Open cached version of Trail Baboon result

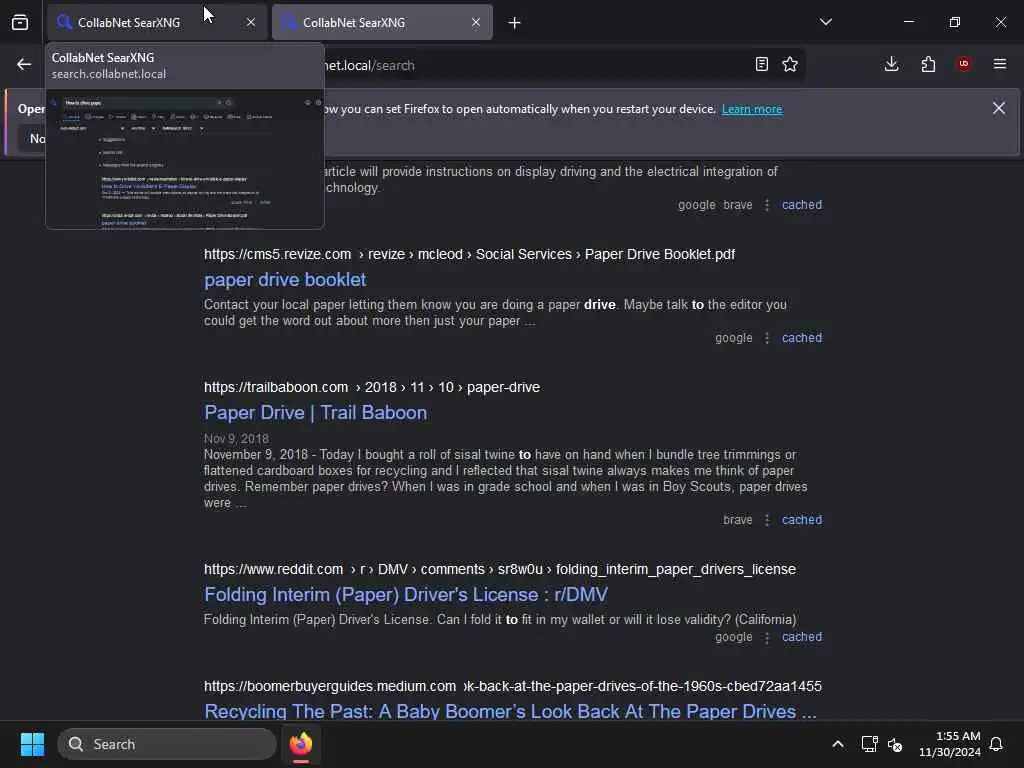[x=801, y=520]
